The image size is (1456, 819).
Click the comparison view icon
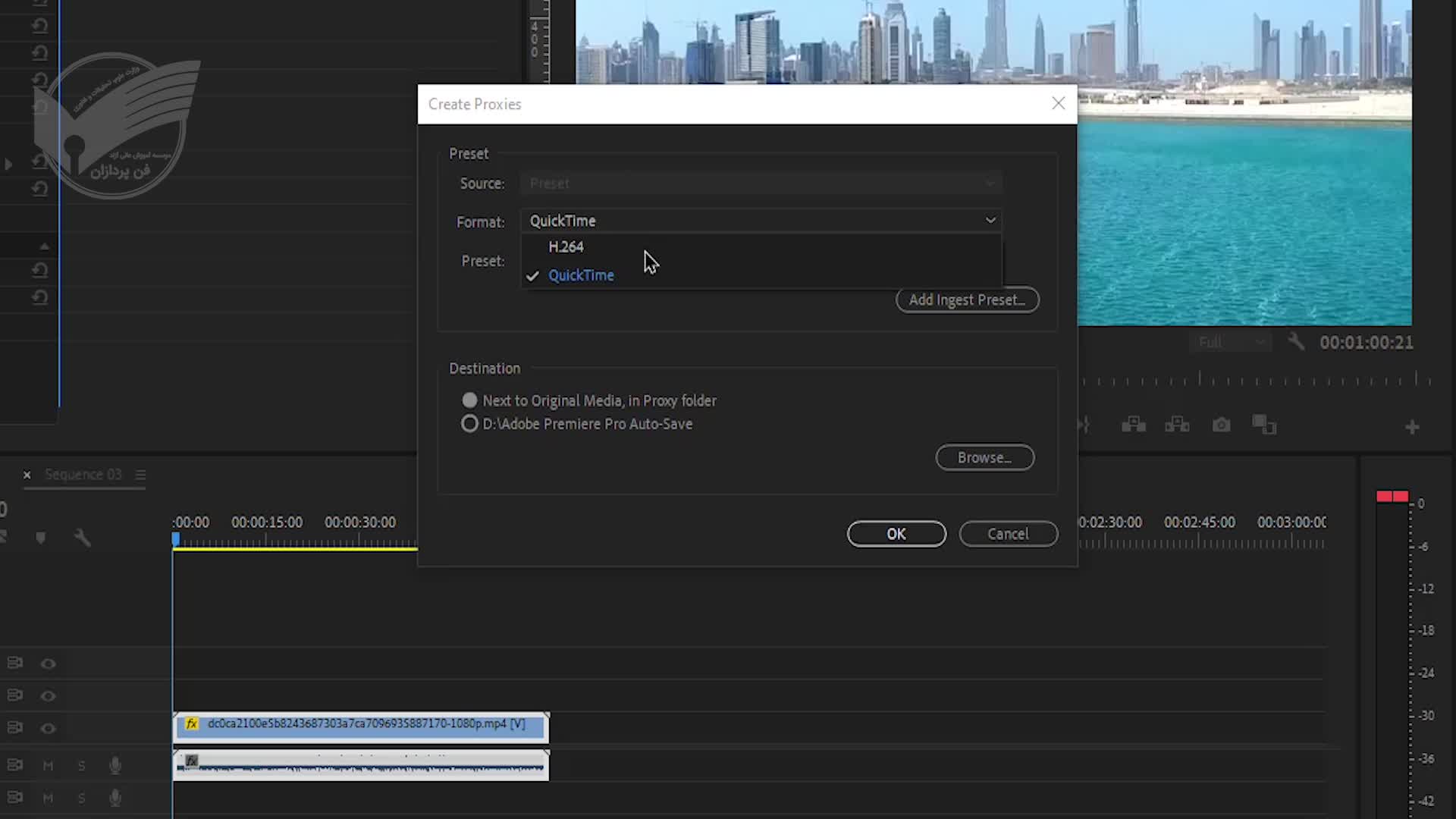1264,425
